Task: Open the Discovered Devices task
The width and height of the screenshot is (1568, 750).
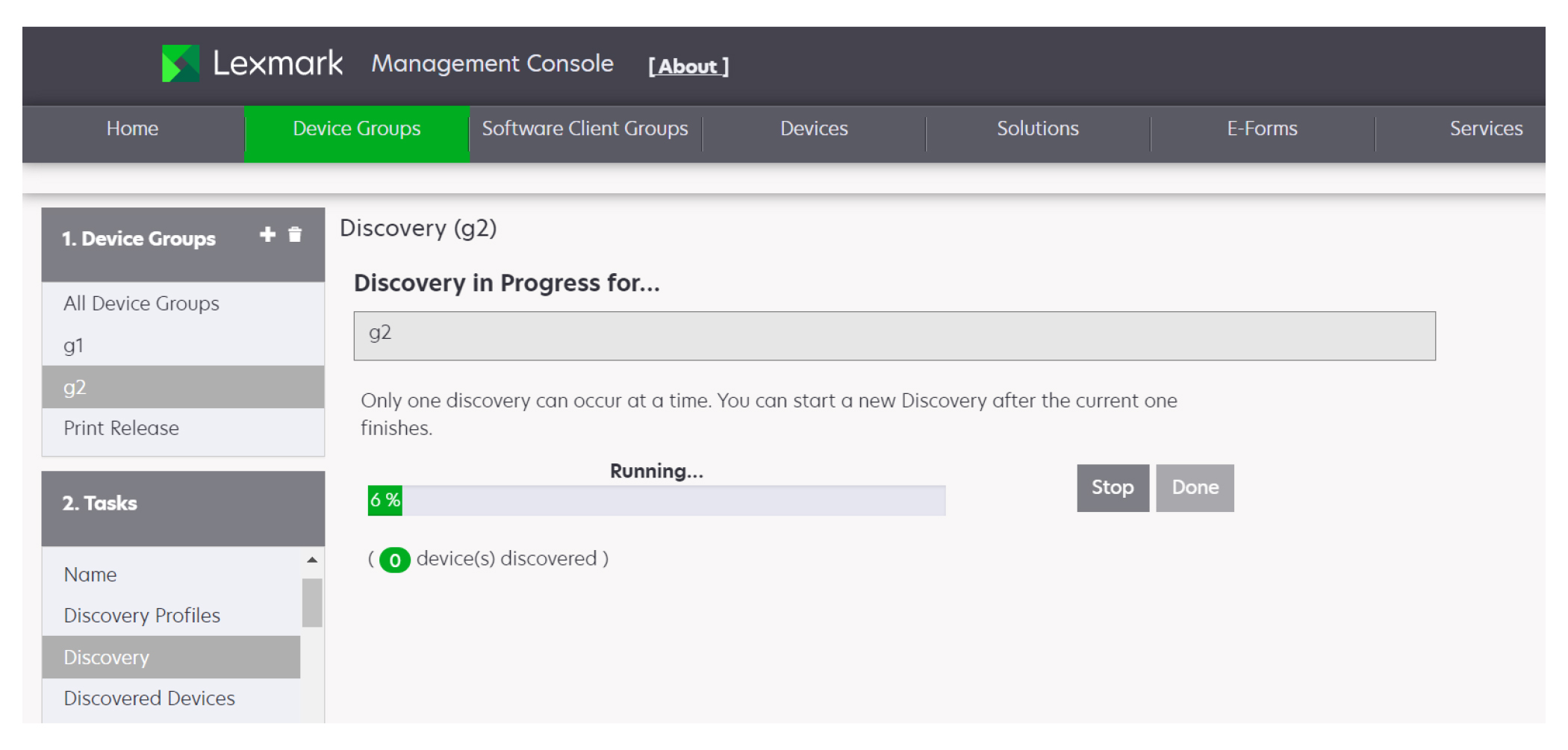Action: 171,699
